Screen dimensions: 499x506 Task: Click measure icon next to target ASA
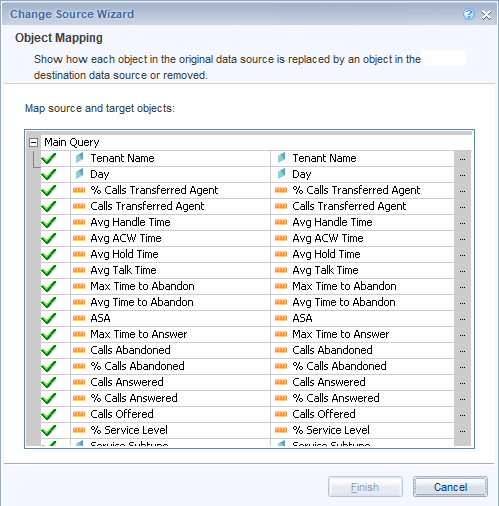coord(281,318)
